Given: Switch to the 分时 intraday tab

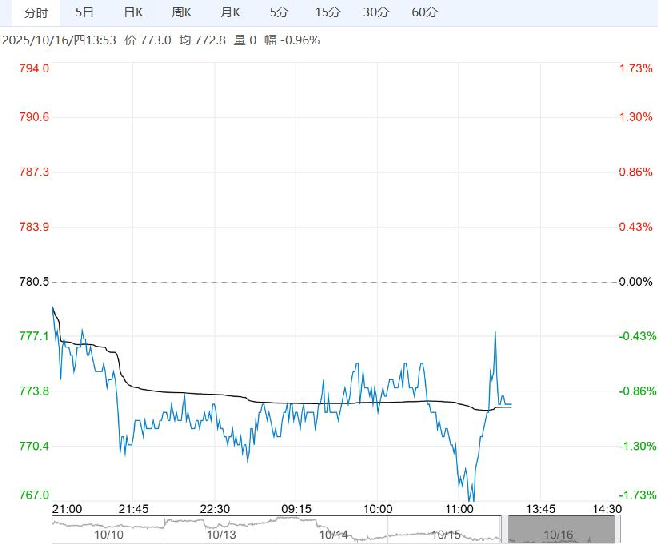Looking at the screenshot, I should [35, 12].
